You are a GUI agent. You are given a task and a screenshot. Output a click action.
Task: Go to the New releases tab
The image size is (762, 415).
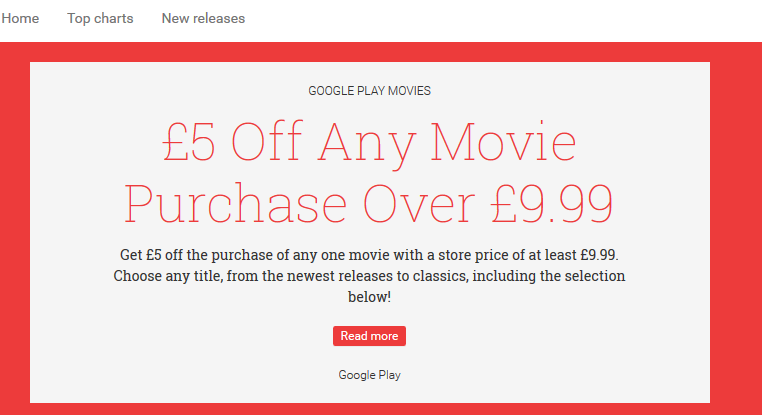click(203, 18)
